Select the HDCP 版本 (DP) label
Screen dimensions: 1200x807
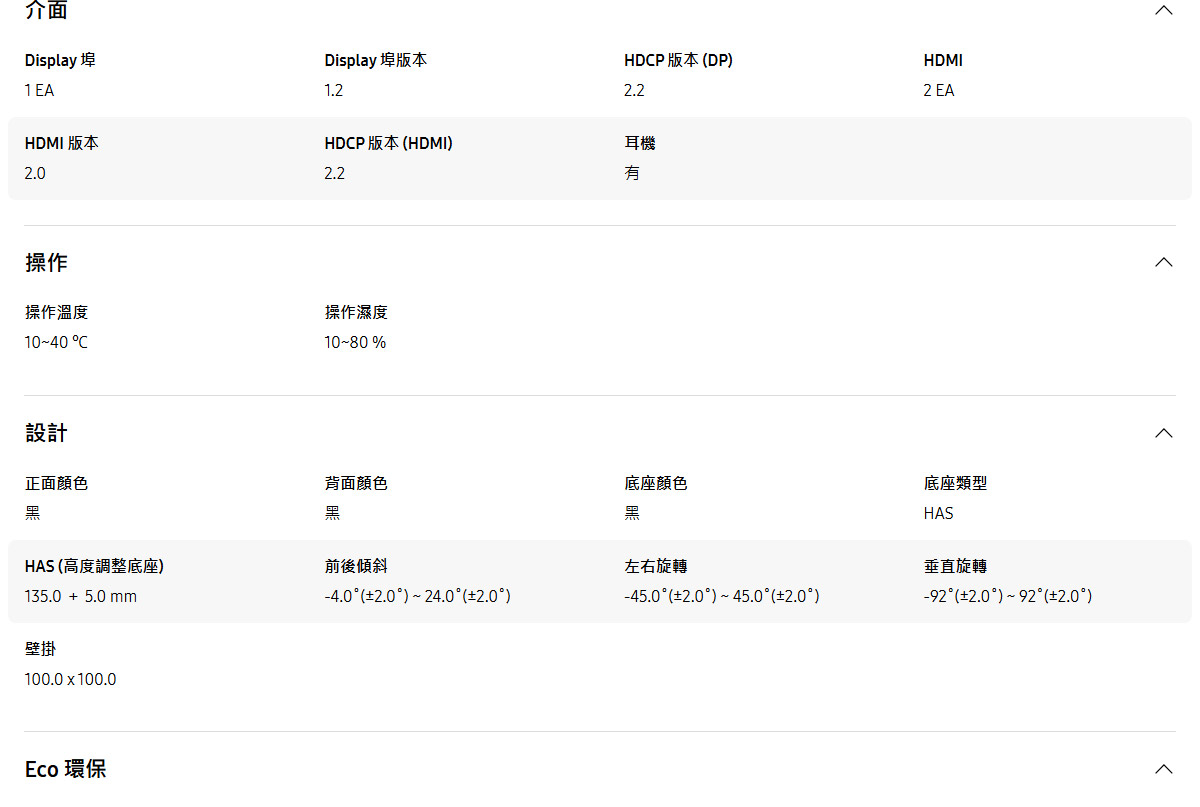click(678, 60)
